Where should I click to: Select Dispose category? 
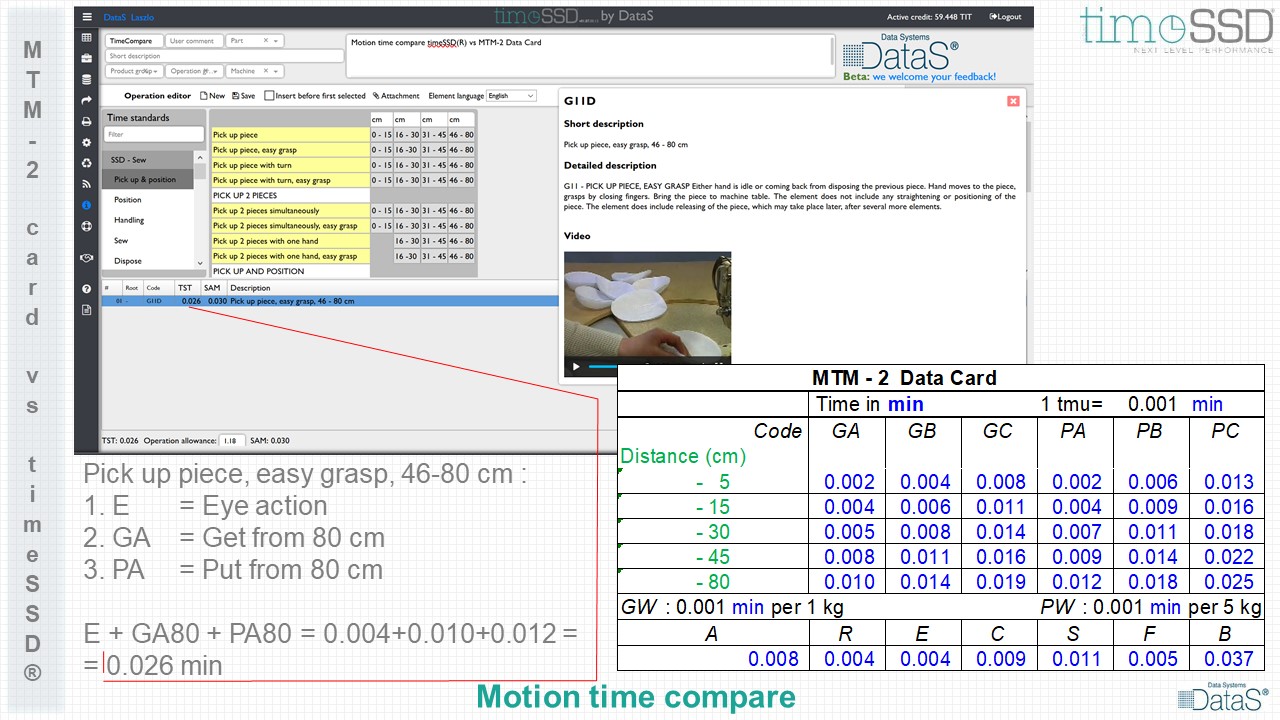(x=148, y=261)
